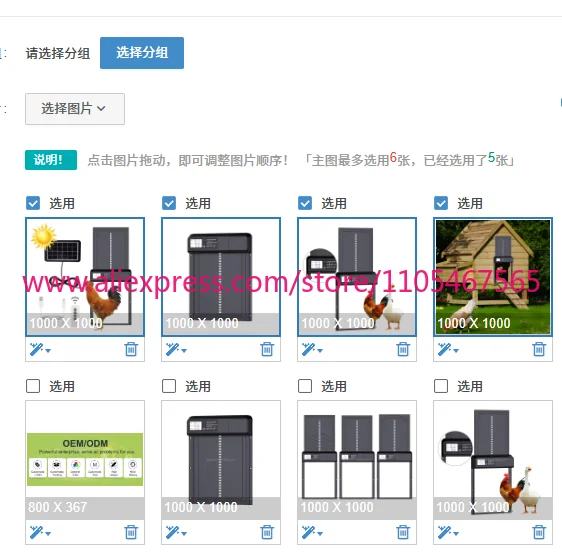Click the 请选择分组 text
The image size is (562, 560).
58,53
